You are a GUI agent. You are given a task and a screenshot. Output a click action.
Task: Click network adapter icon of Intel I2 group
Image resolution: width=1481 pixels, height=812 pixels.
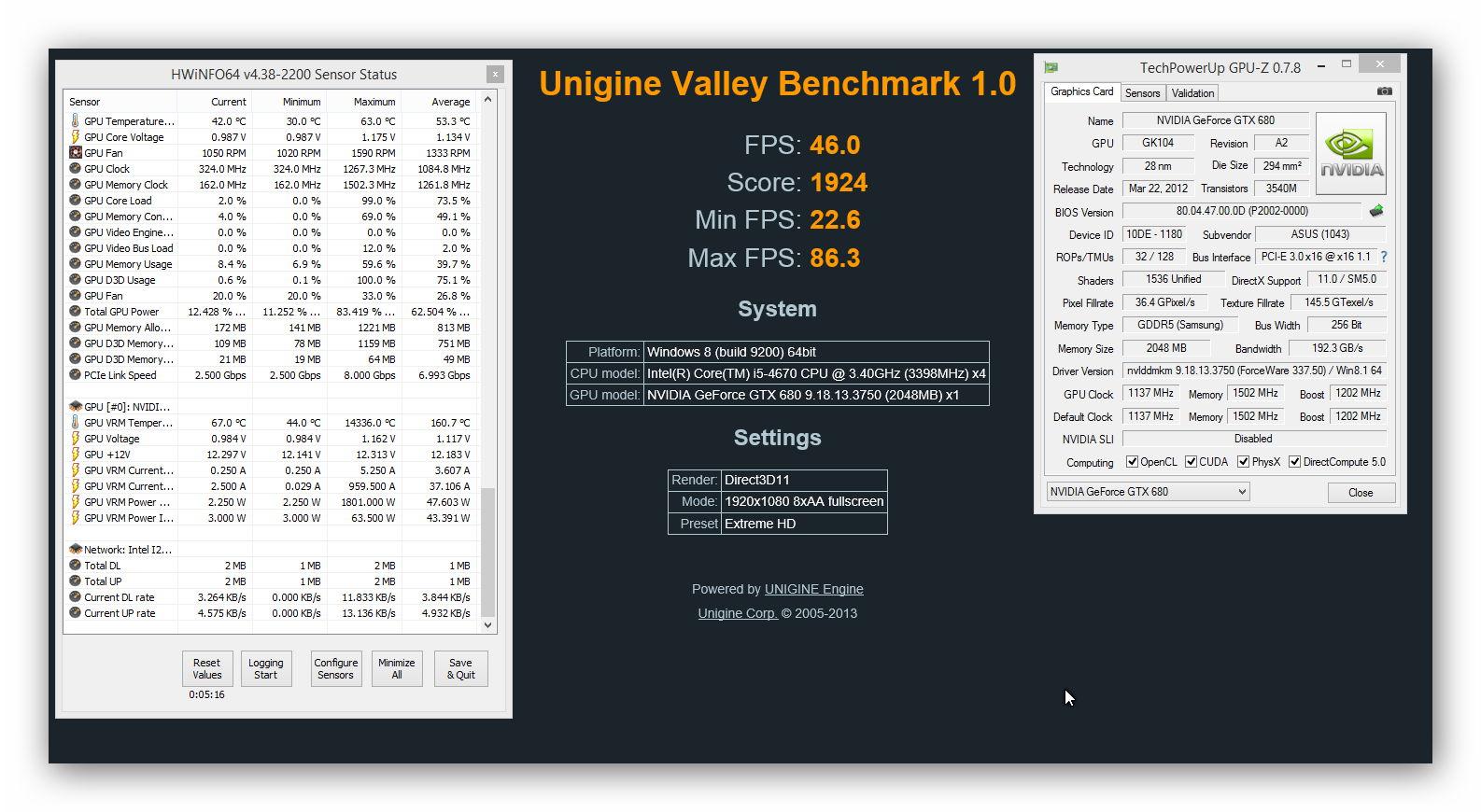coord(75,550)
